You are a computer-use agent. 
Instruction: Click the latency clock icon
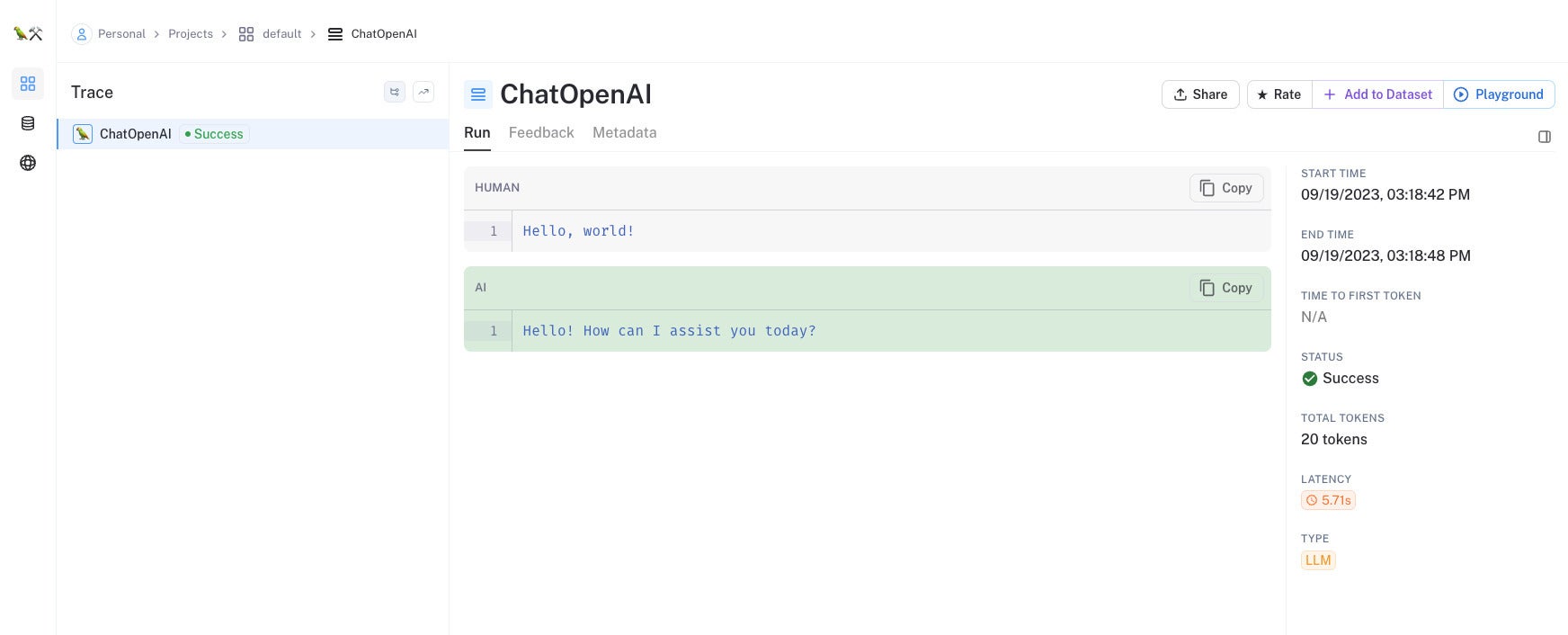[1312, 501]
